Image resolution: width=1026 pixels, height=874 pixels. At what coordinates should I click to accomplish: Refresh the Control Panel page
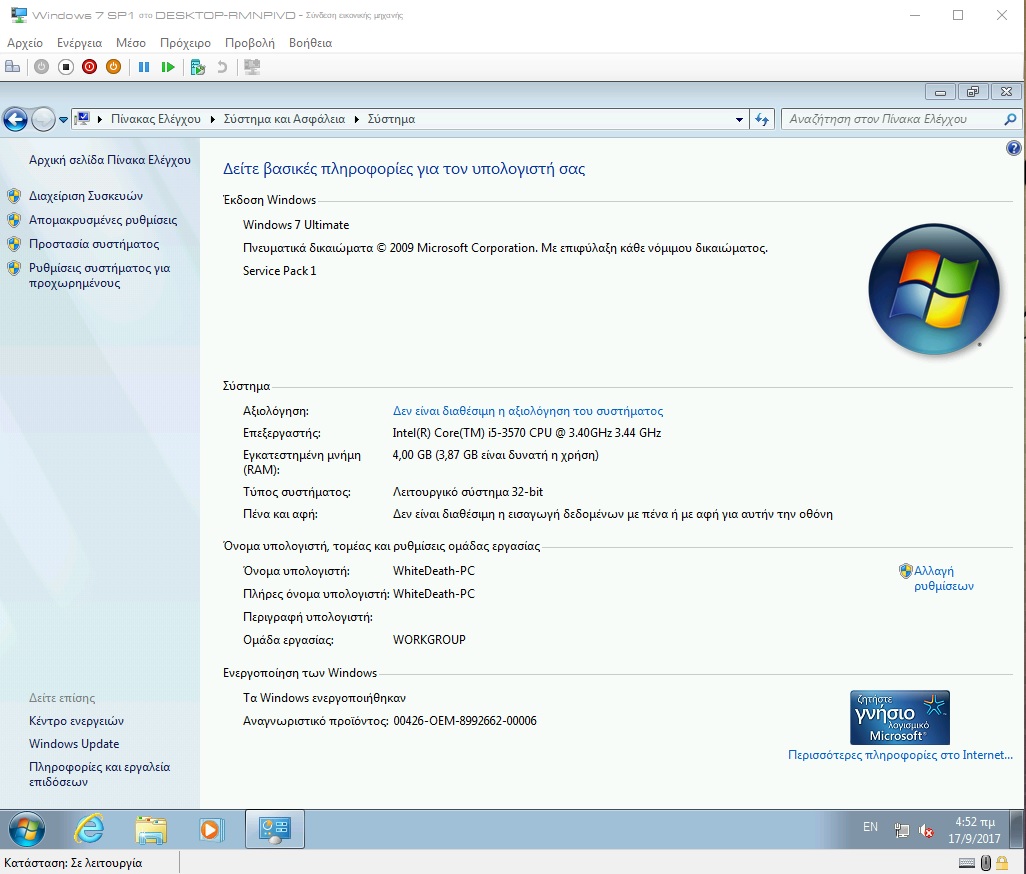[762, 120]
